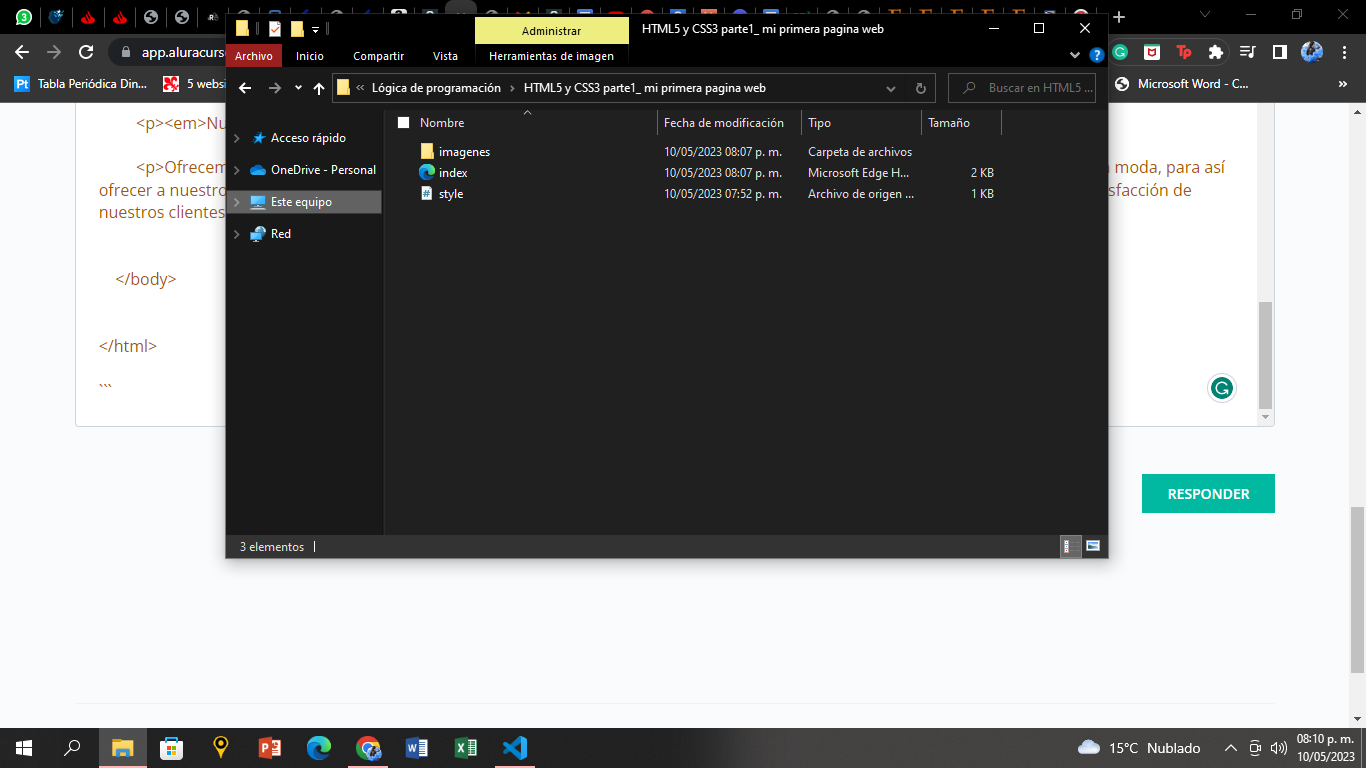Select Acceso rápido in the sidebar
Image resolution: width=1366 pixels, height=768 pixels.
coord(308,138)
